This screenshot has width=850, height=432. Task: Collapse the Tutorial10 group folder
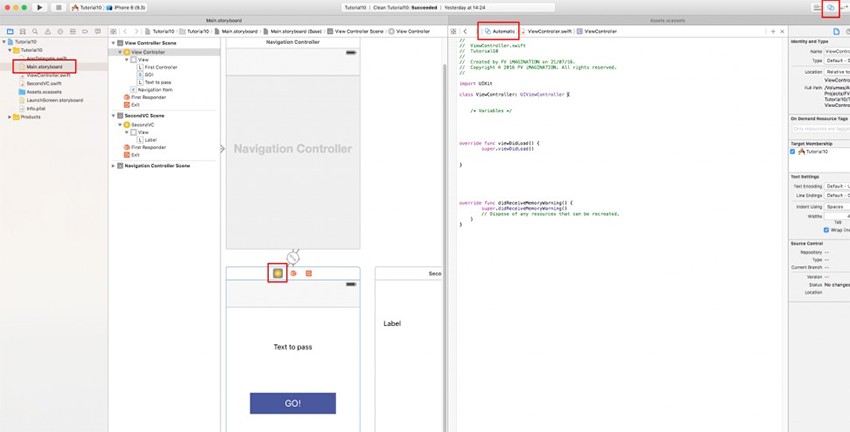(10, 50)
